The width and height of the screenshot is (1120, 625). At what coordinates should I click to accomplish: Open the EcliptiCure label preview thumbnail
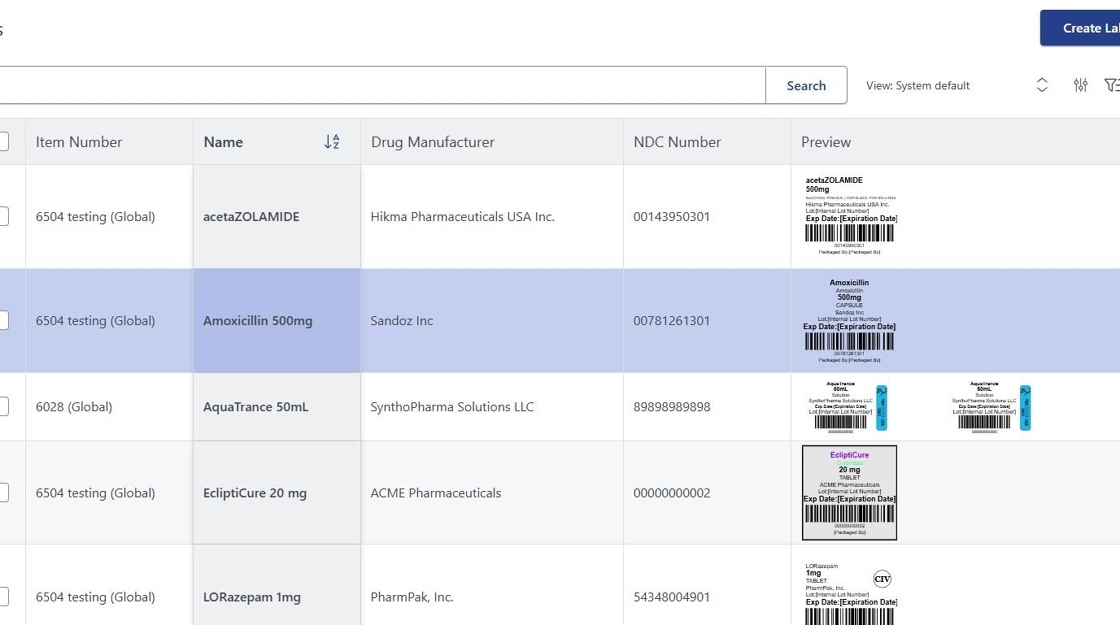click(849, 492)
